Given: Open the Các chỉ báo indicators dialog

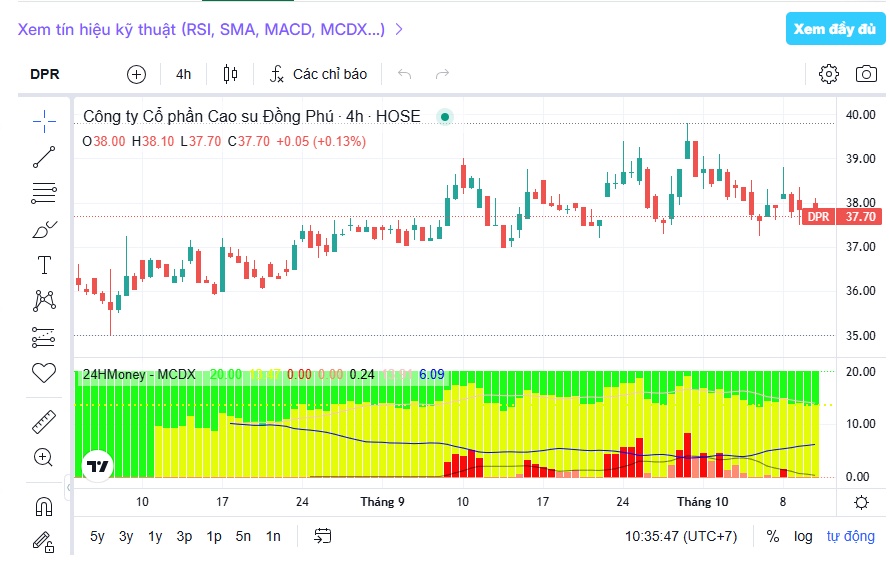Looking at the screenshot, I should (318, 74).
